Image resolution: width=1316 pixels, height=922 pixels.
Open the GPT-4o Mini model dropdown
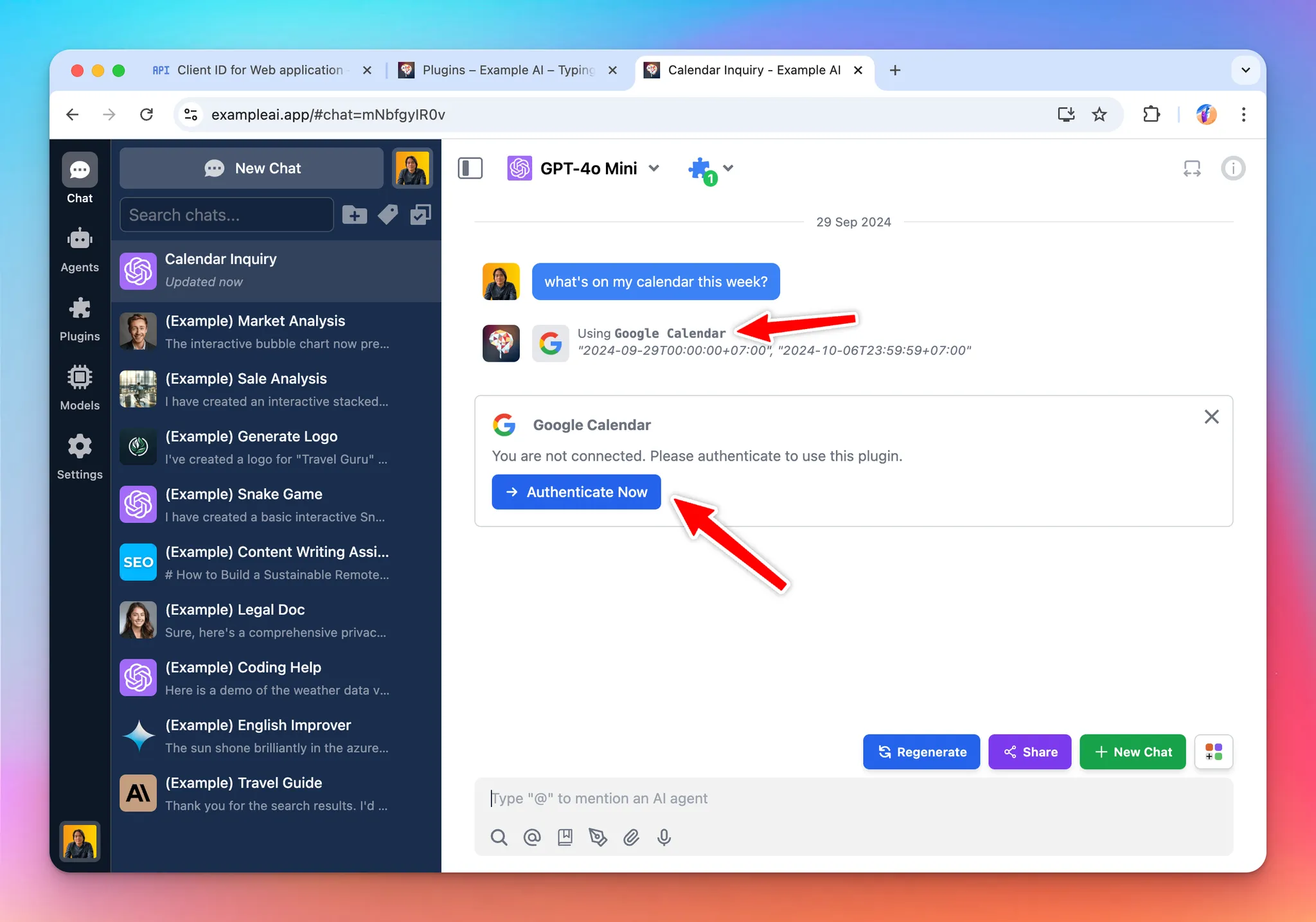pyautogui.click(x=655, y=168)
